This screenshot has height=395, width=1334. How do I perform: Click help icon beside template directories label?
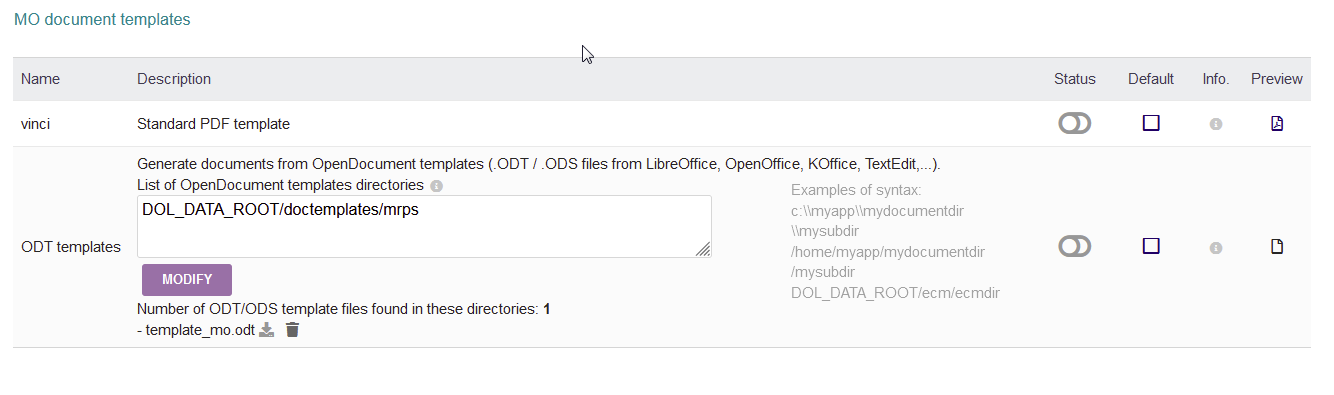pos(436,186)
